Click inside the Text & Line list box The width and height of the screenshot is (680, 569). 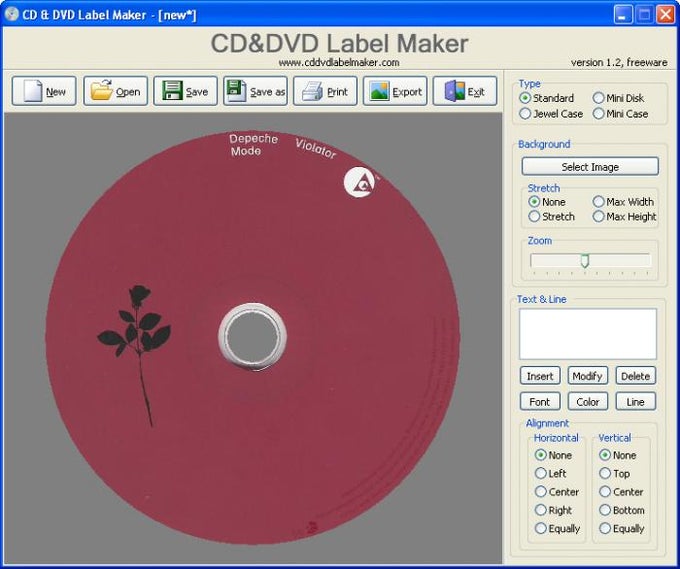pos(588,334)
